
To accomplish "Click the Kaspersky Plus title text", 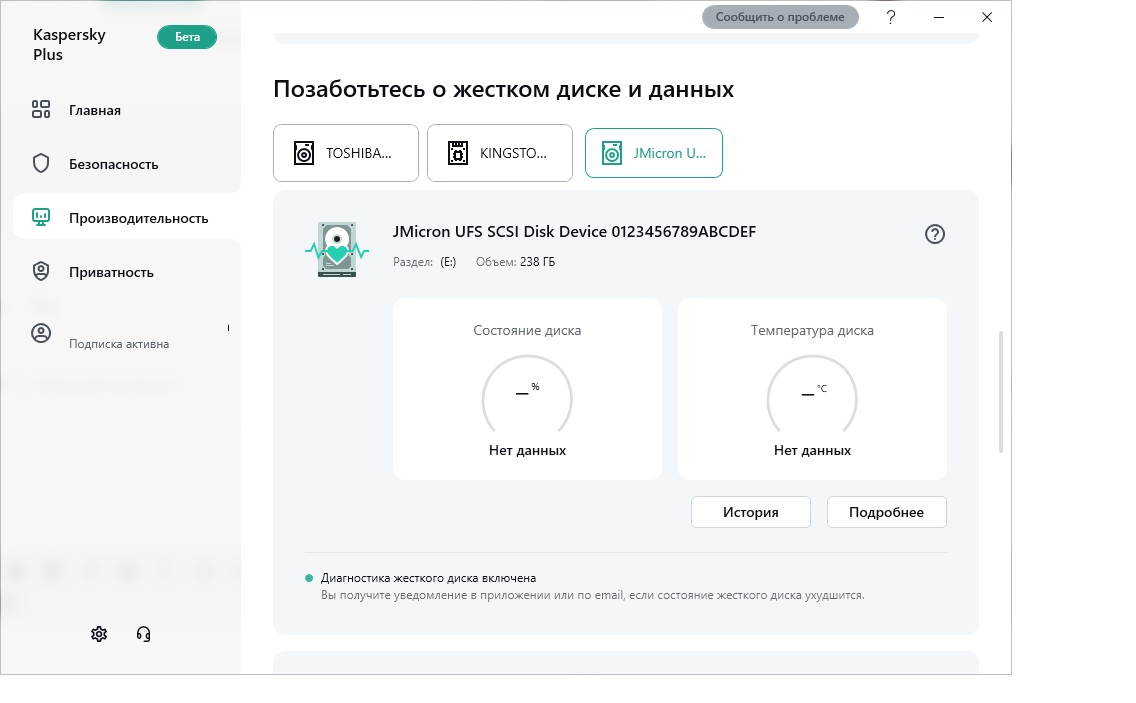I will pyautogui.click(x=70, y=44).
